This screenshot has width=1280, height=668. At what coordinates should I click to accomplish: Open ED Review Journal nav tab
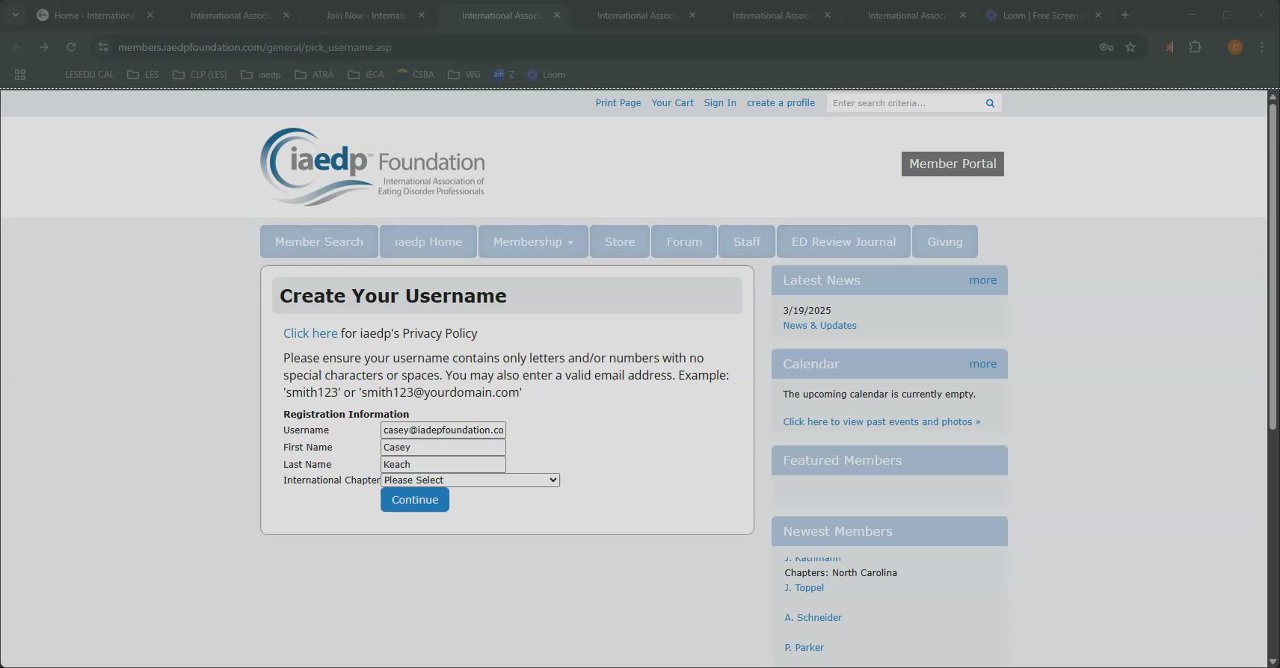[844, 242]
